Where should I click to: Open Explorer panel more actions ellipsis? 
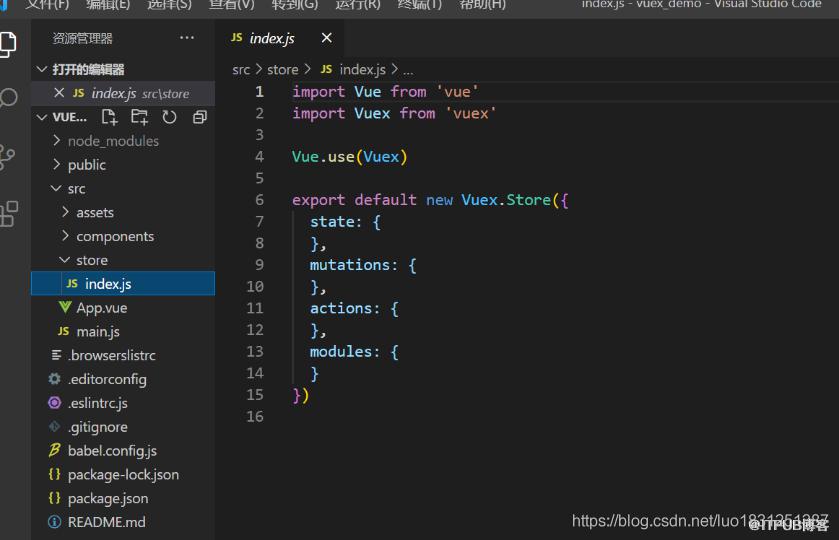pos(187,37)
